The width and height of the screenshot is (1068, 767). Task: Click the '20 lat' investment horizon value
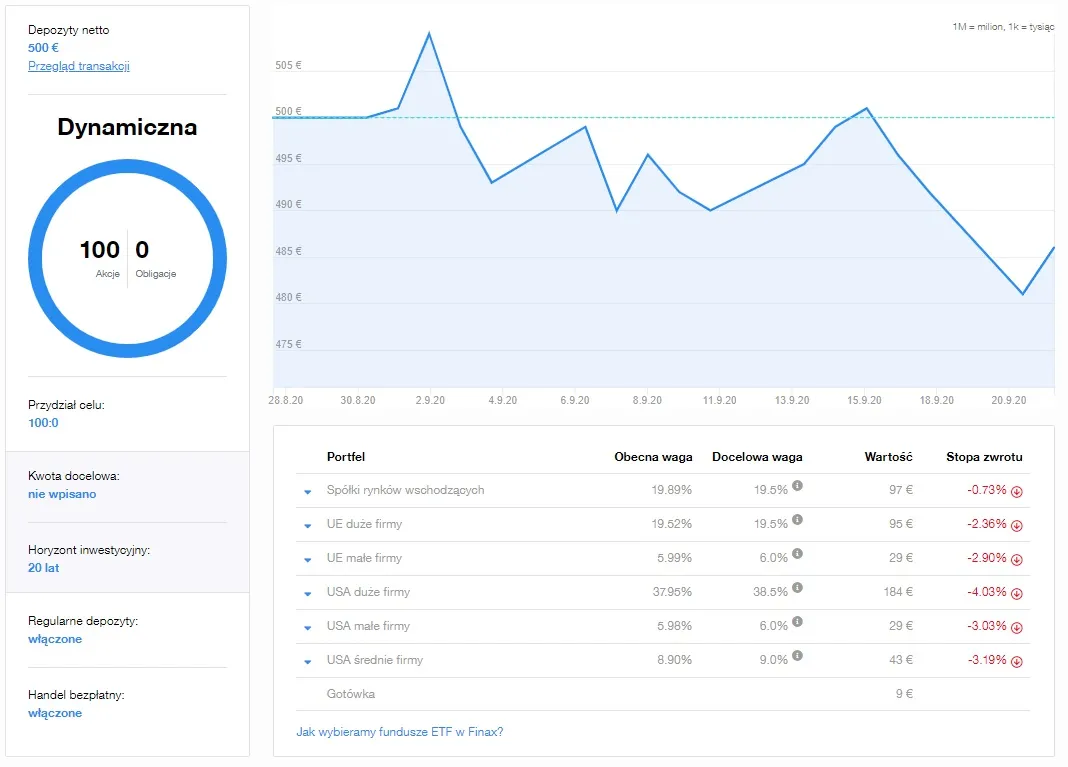pos(44,567)
